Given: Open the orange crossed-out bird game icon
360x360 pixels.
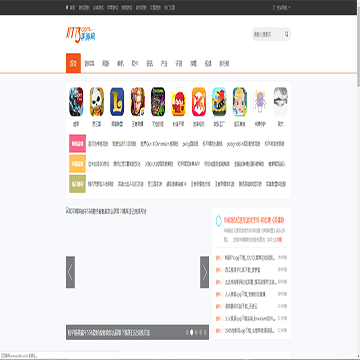Looking at the screenshot, I should pyautogui.click(x=199, y=102).
